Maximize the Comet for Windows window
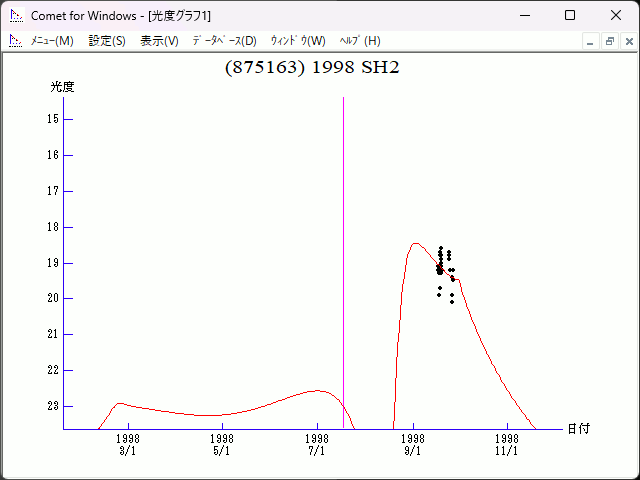This screenshot has width=640, height=480. [x=570, y=16]
